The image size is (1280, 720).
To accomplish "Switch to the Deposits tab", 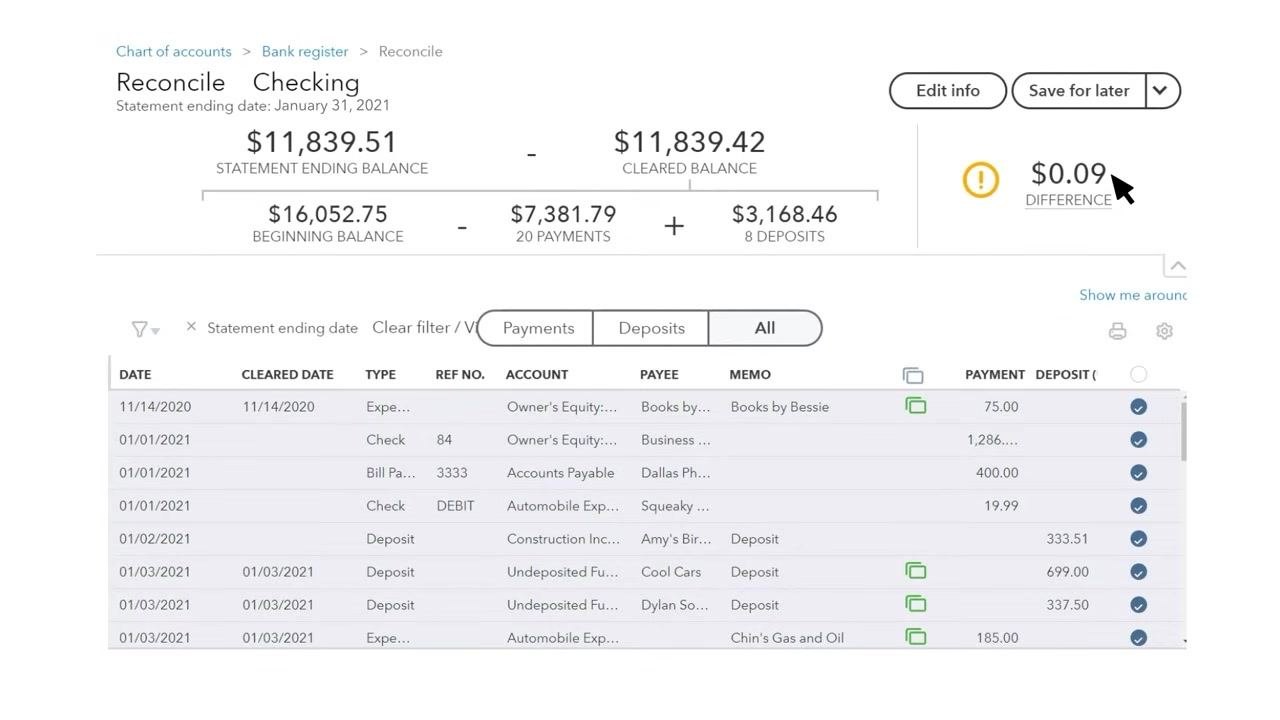I will 651,328.
